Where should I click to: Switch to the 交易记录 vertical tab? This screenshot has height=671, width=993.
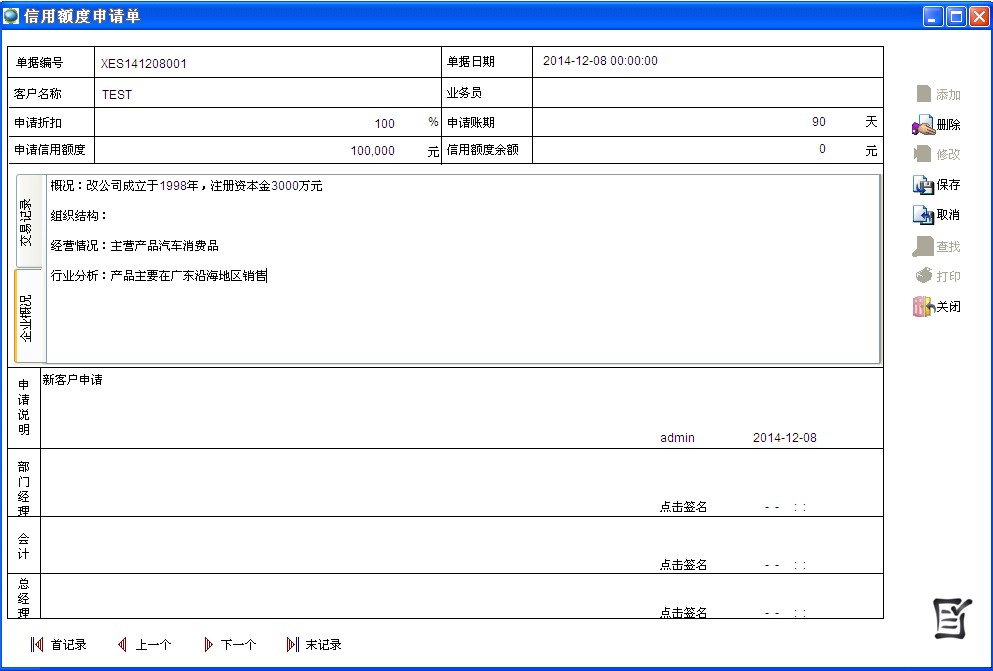(30, 221)
